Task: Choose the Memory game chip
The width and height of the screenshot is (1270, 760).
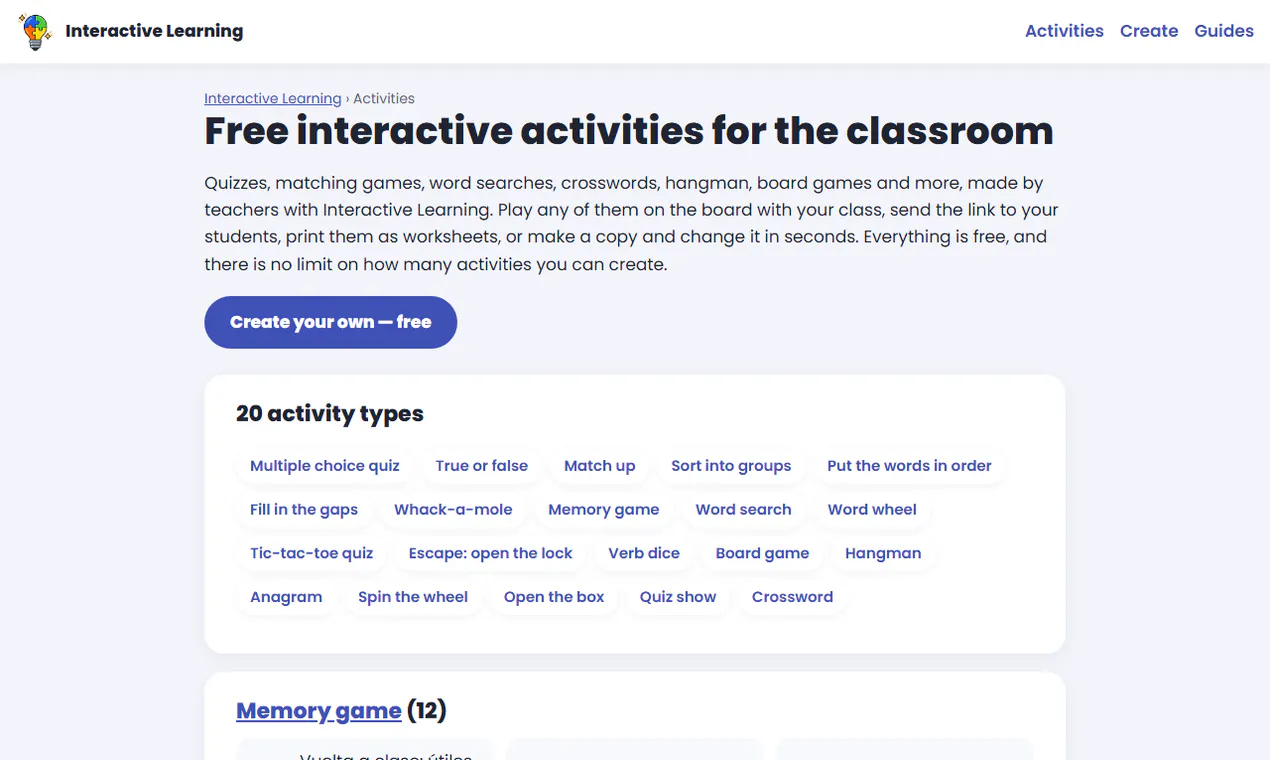Action: 604,510
